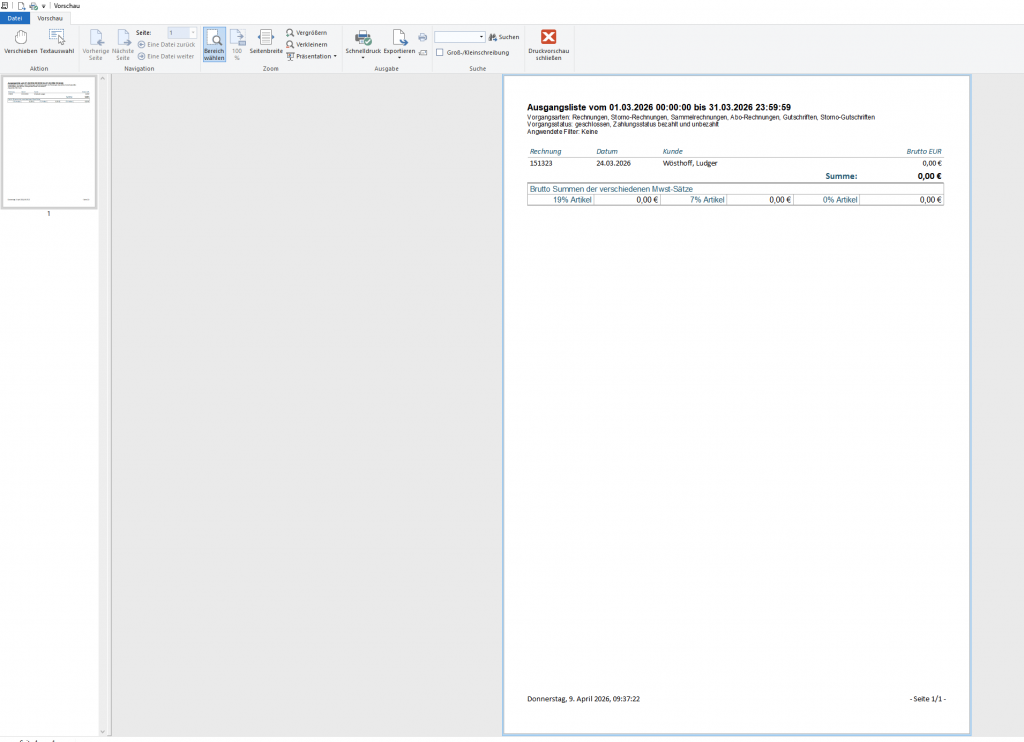Click the Verkleinern zoom-out icon
The image size is (1024, 742).
pos(290,45)
